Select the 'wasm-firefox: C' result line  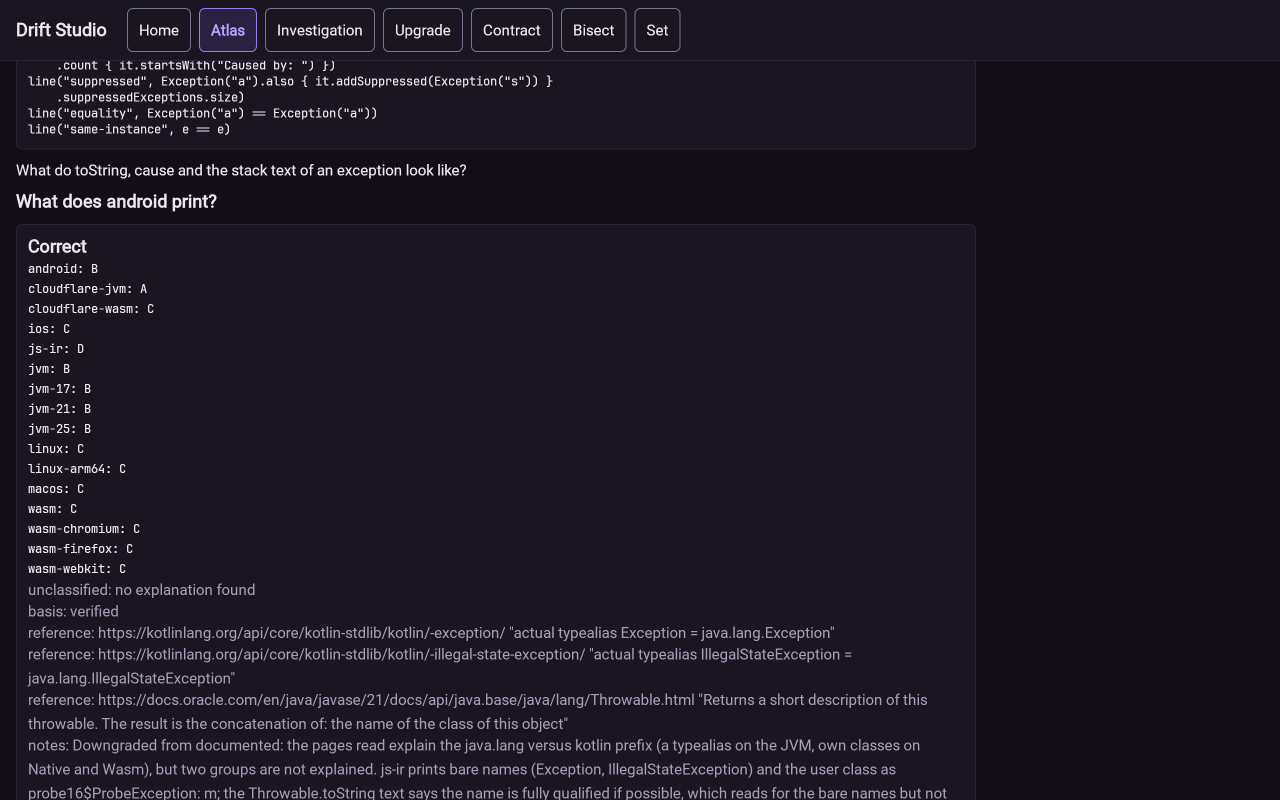[80, 549]
